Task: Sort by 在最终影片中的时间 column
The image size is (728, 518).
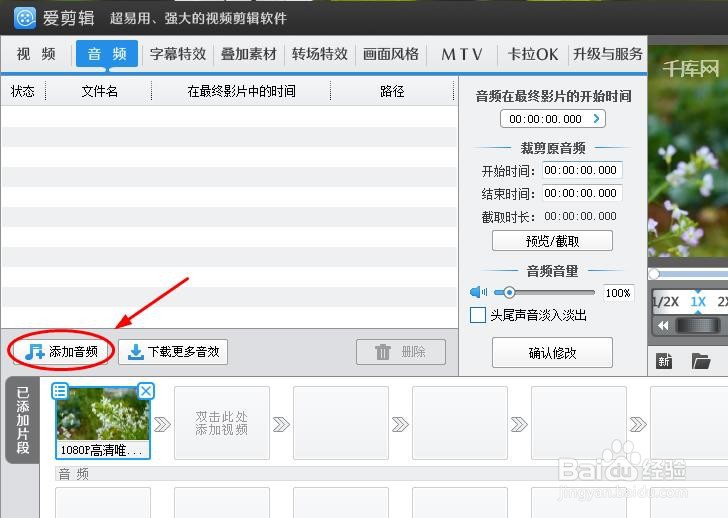Action: 241,91
